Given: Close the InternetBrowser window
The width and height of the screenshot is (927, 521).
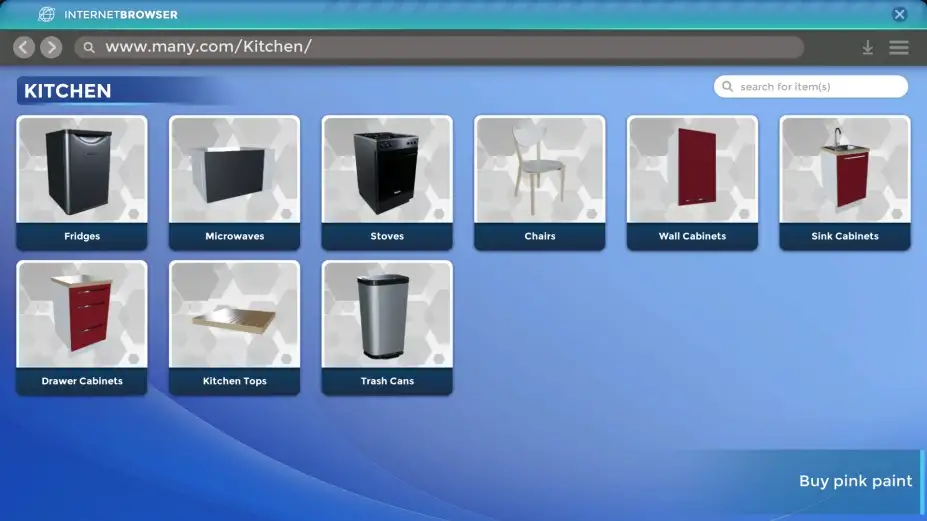Looking at the screenshot, I should pyautogui.click(x=899, y=14).
